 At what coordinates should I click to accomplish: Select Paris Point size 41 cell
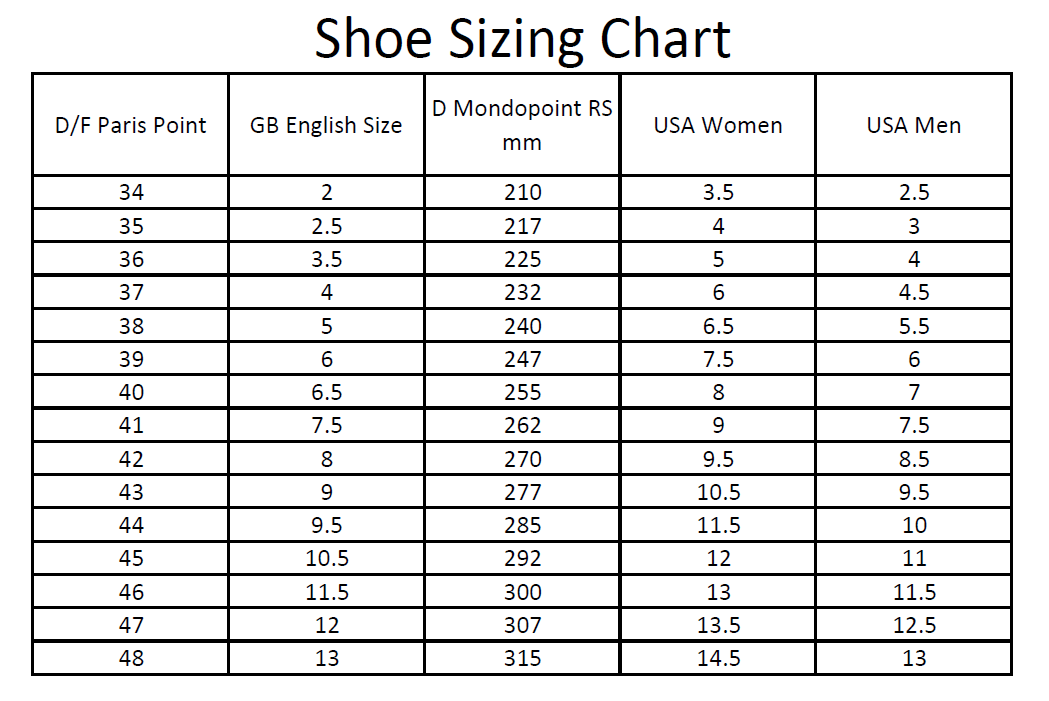(x=131, y=425)
